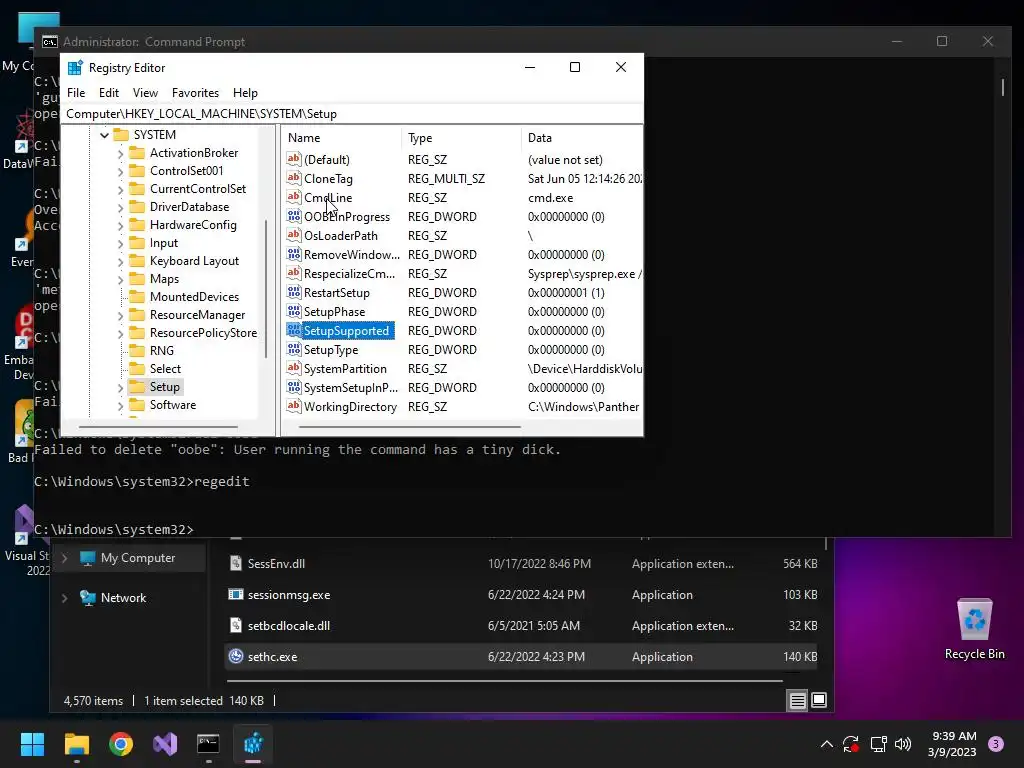
Task: Click the sethc.exe file icon
Action: tap(236, 656)
